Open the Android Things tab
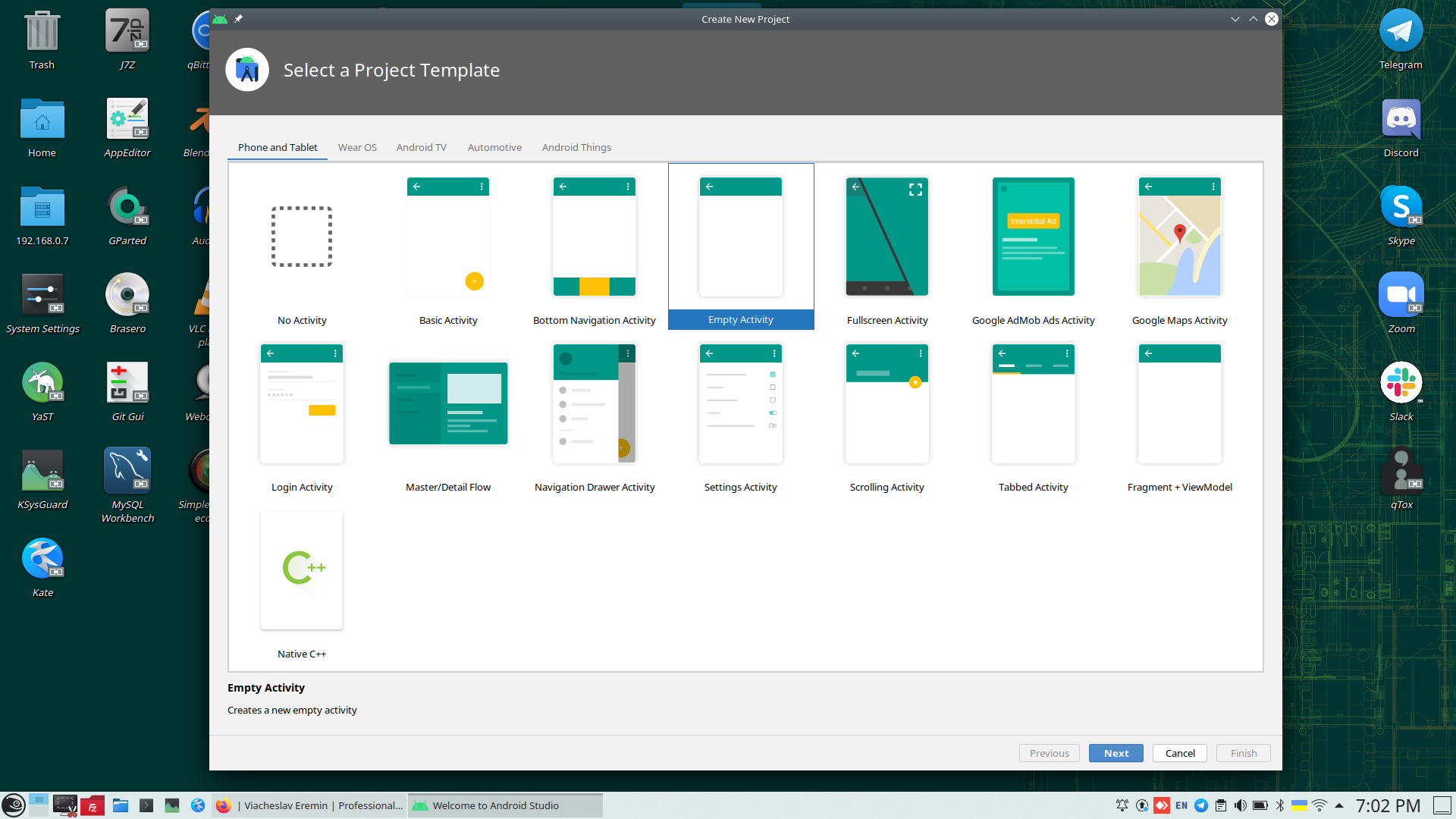 tap(576, 147)
